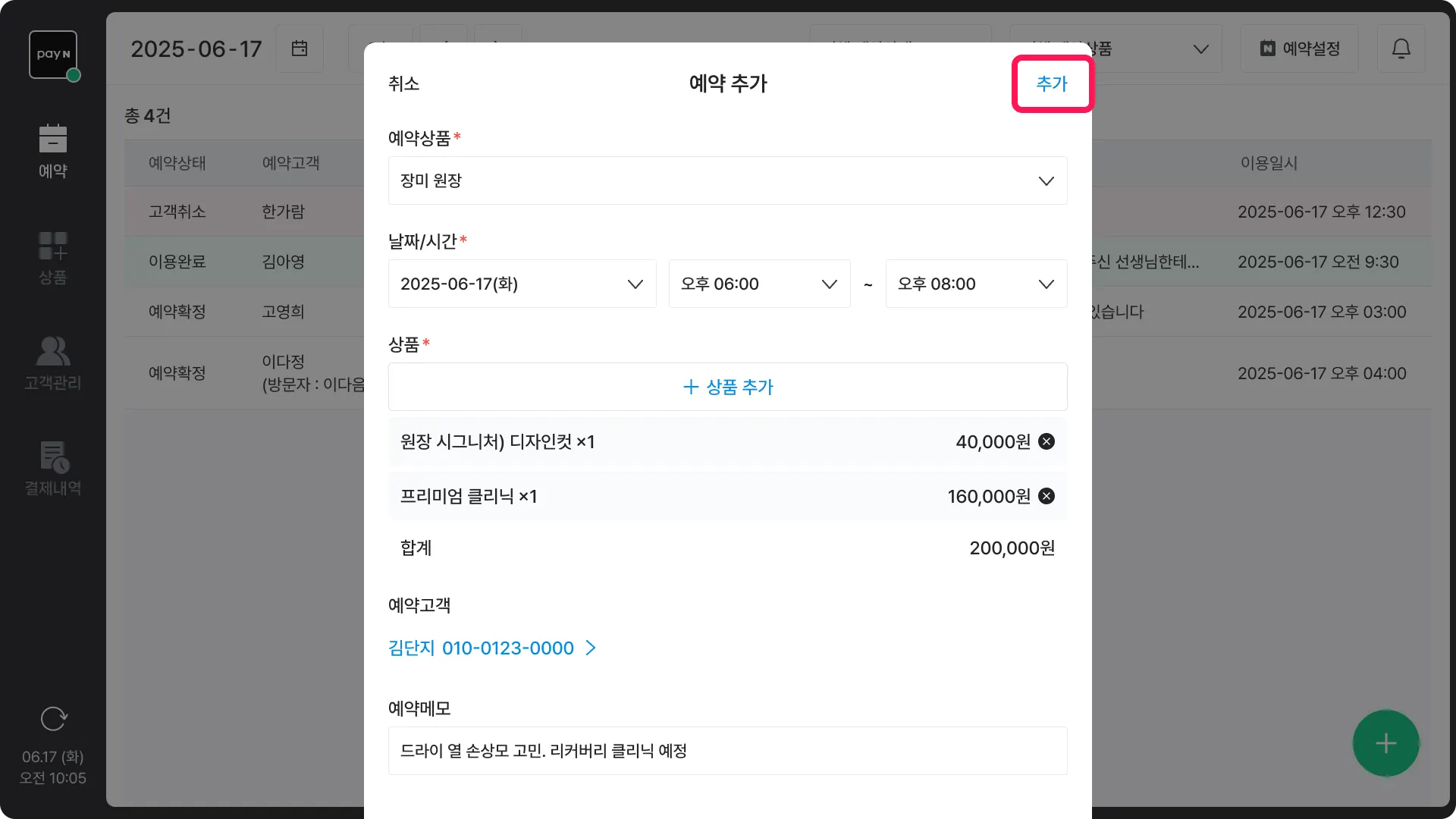Change start time 오후 06:00
Image resolution: width=1456 pixels, height=819 pixels.
758,284
